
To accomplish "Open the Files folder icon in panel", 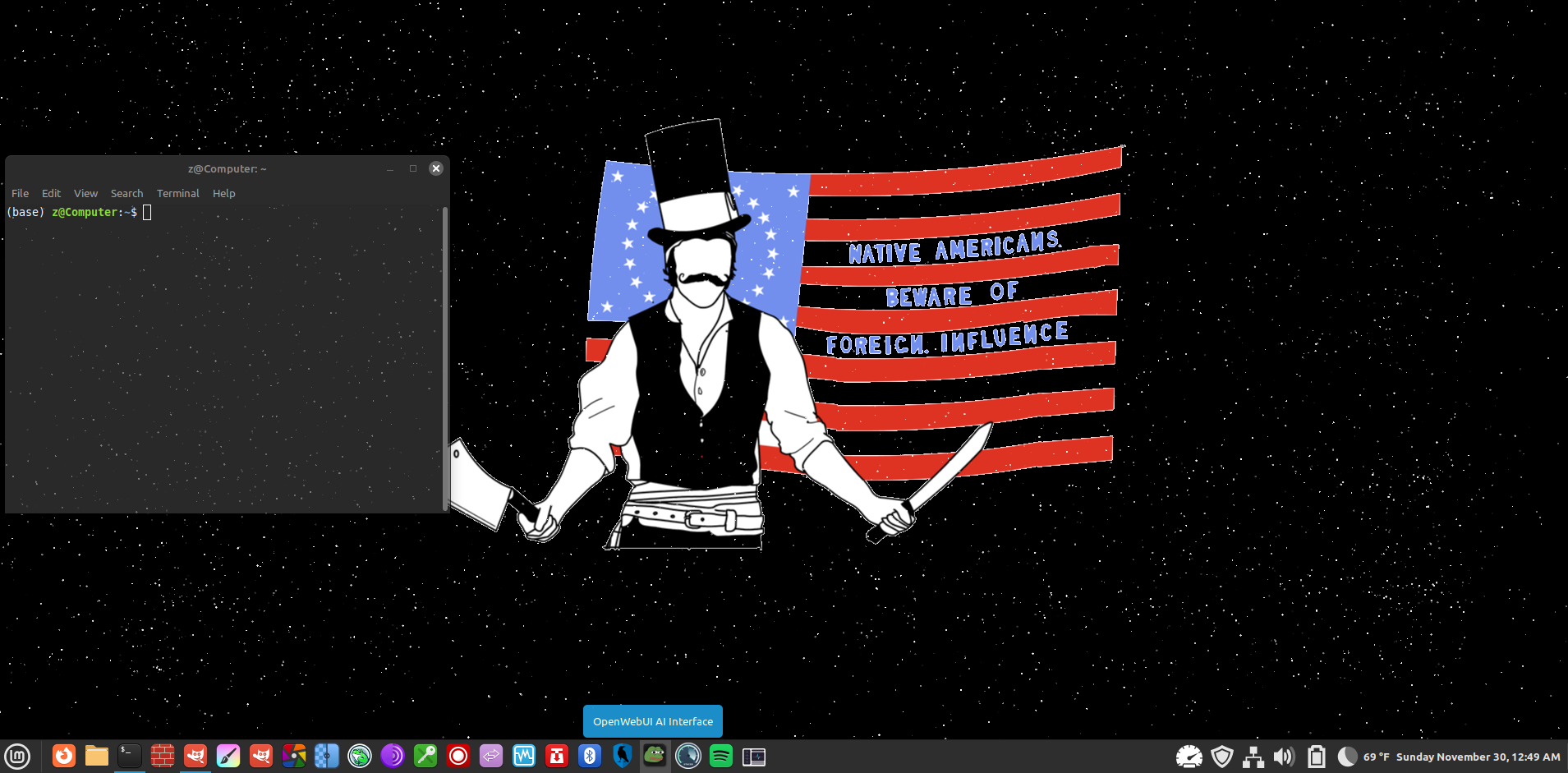I will pyautogui.click(x=97, y=756).
